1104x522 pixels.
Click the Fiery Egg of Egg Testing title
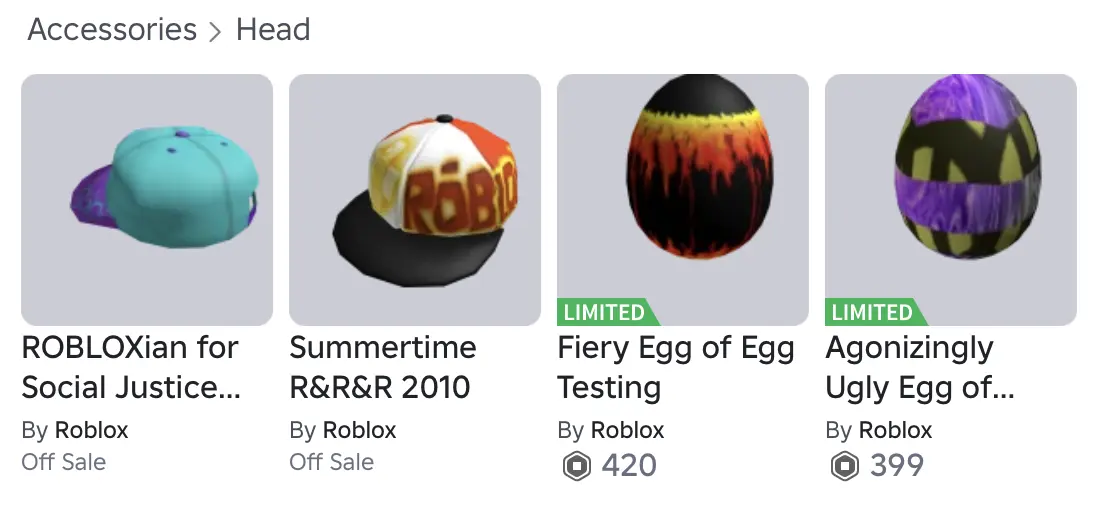pos(676,367)
